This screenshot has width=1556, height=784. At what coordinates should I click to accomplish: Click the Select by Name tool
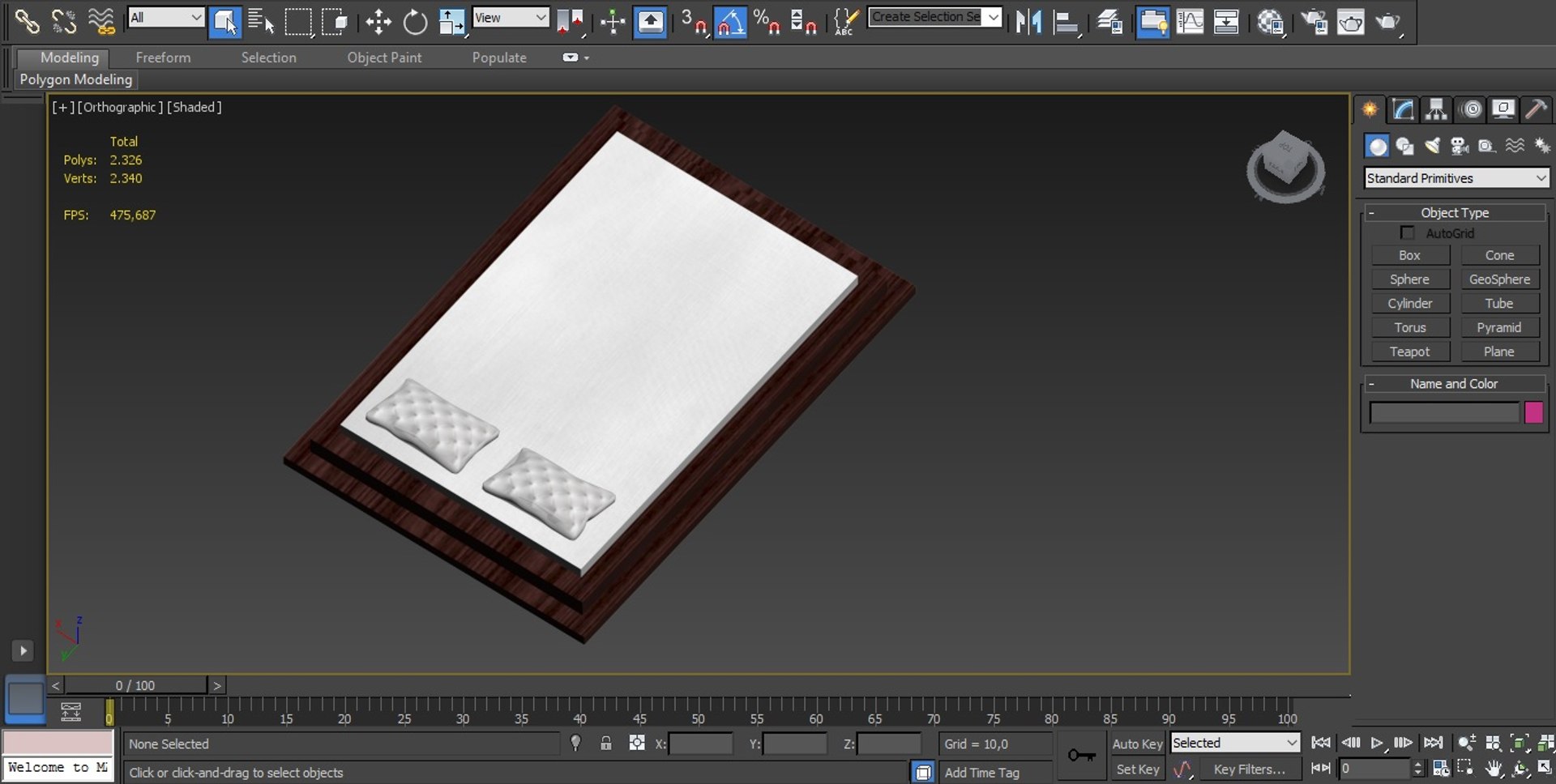261,22
